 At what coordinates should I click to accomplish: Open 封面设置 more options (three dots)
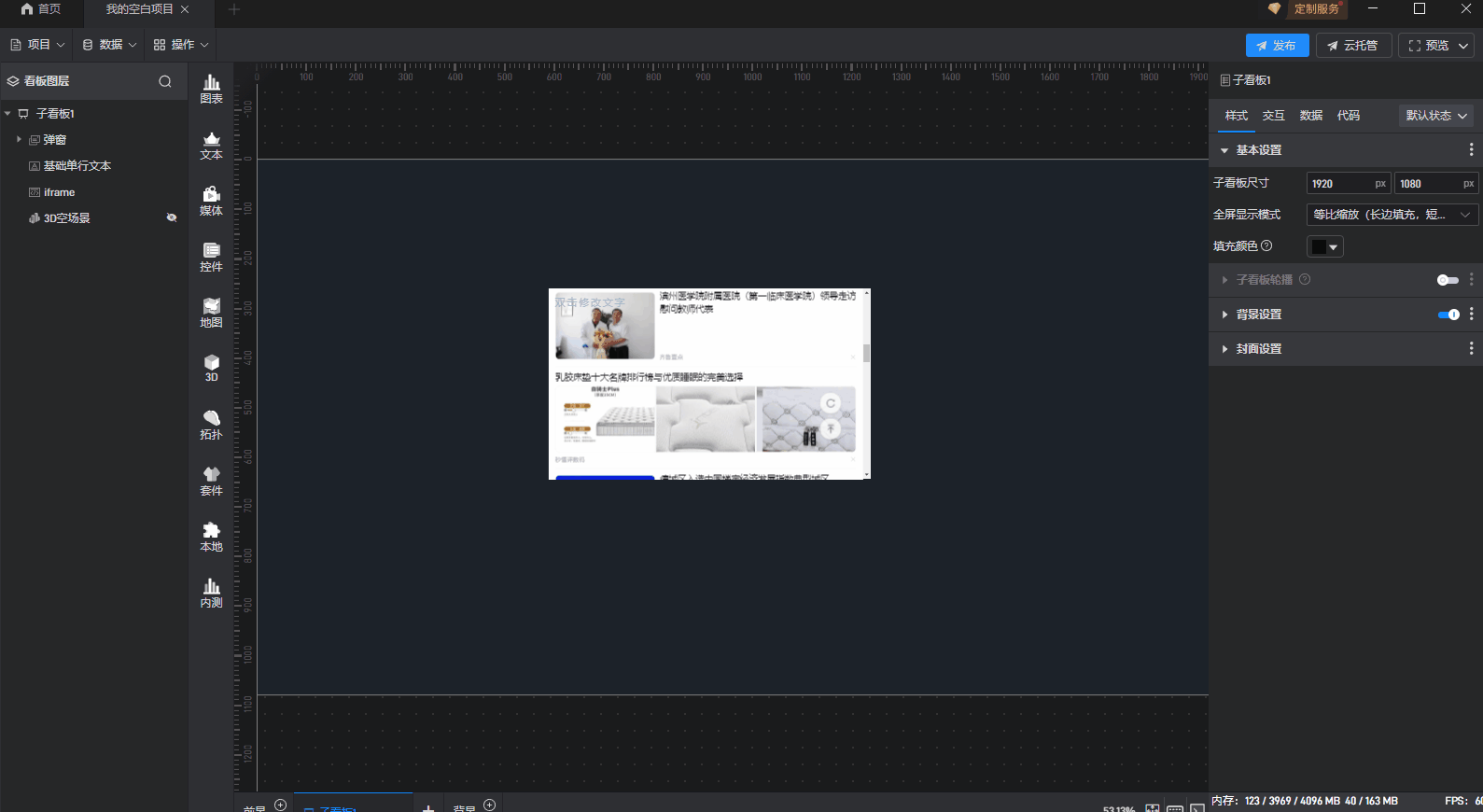tap(1472, 348)
